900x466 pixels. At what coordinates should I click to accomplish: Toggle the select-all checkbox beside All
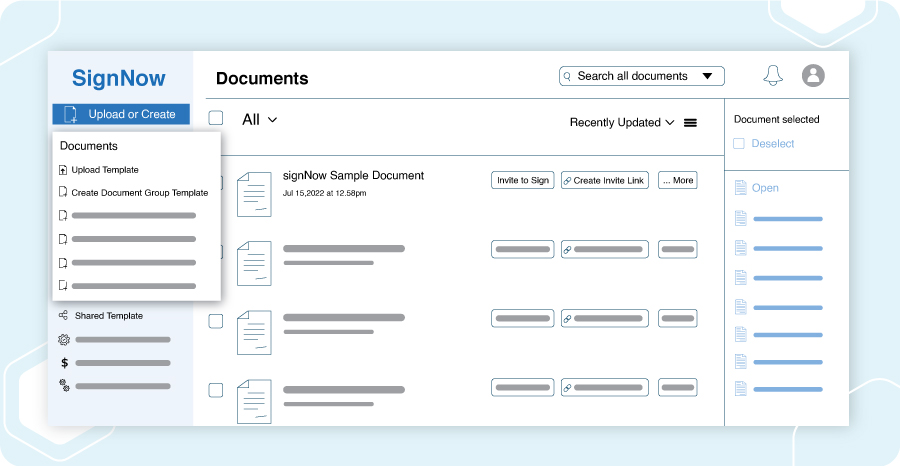[216, 118]
